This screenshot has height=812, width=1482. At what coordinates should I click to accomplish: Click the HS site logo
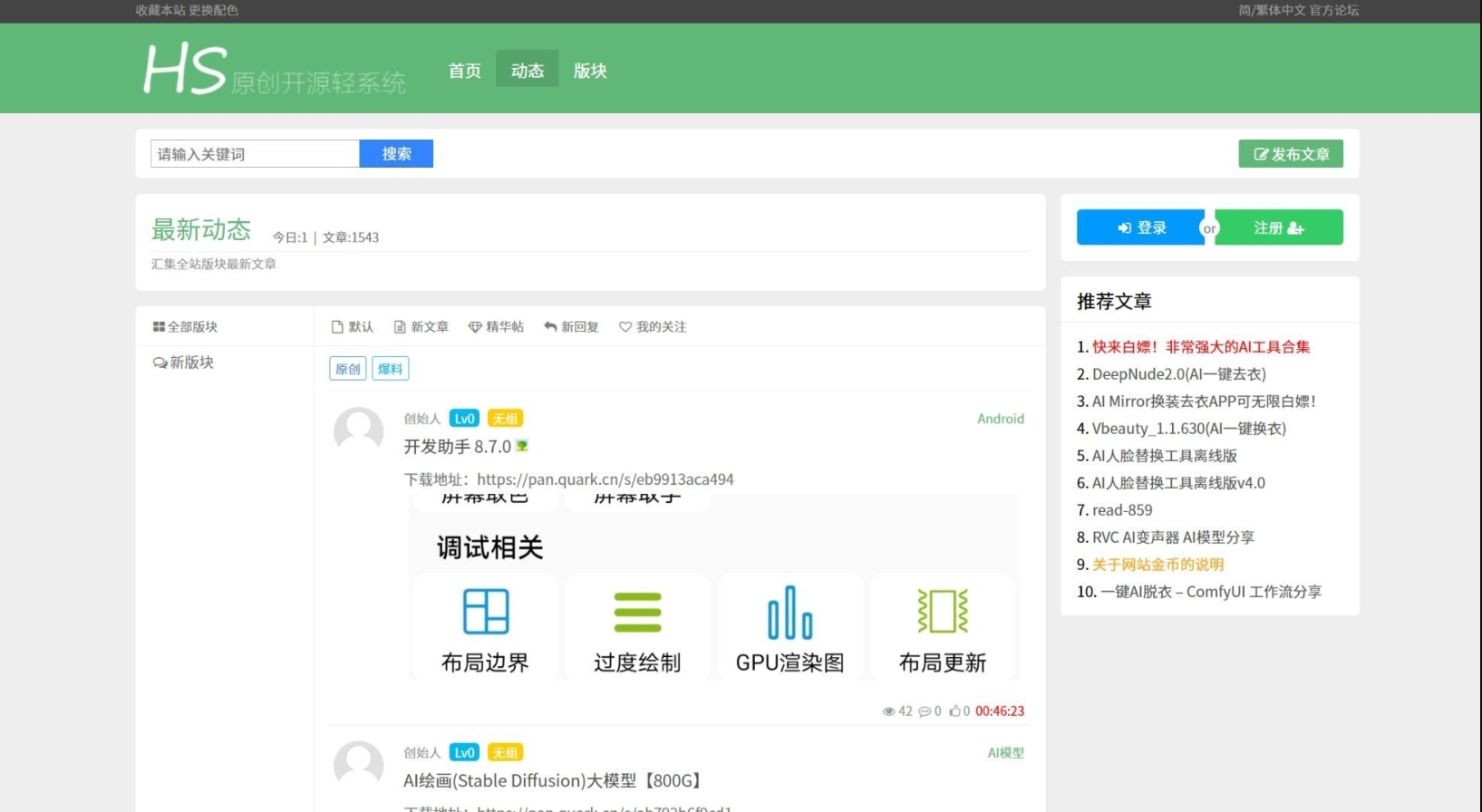pos(185,70)
